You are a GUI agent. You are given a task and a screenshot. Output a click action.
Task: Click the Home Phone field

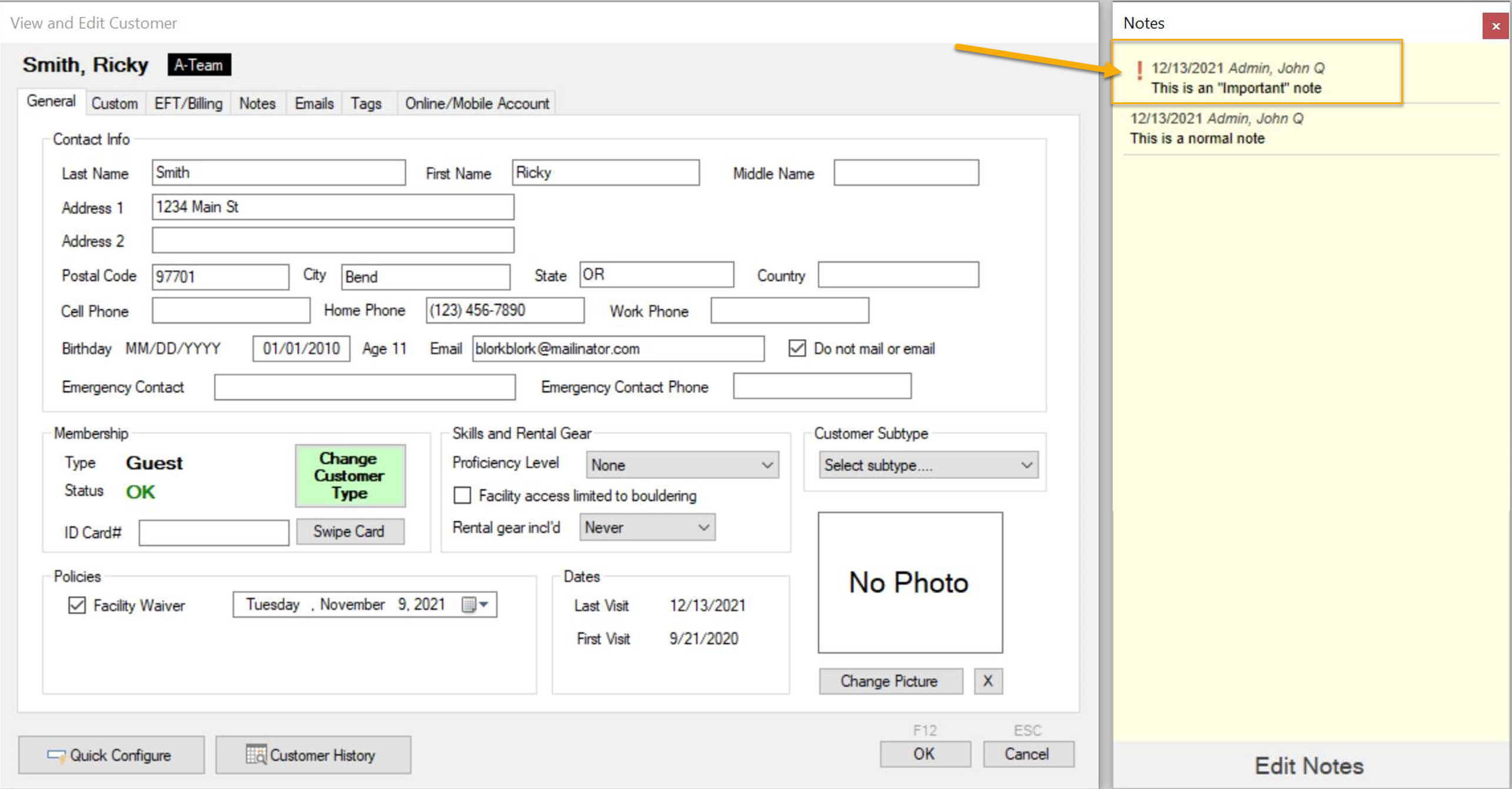(x=504, y=310)
